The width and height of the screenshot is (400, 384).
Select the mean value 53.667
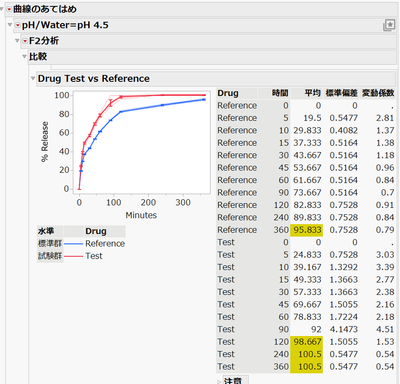[307, 168]
